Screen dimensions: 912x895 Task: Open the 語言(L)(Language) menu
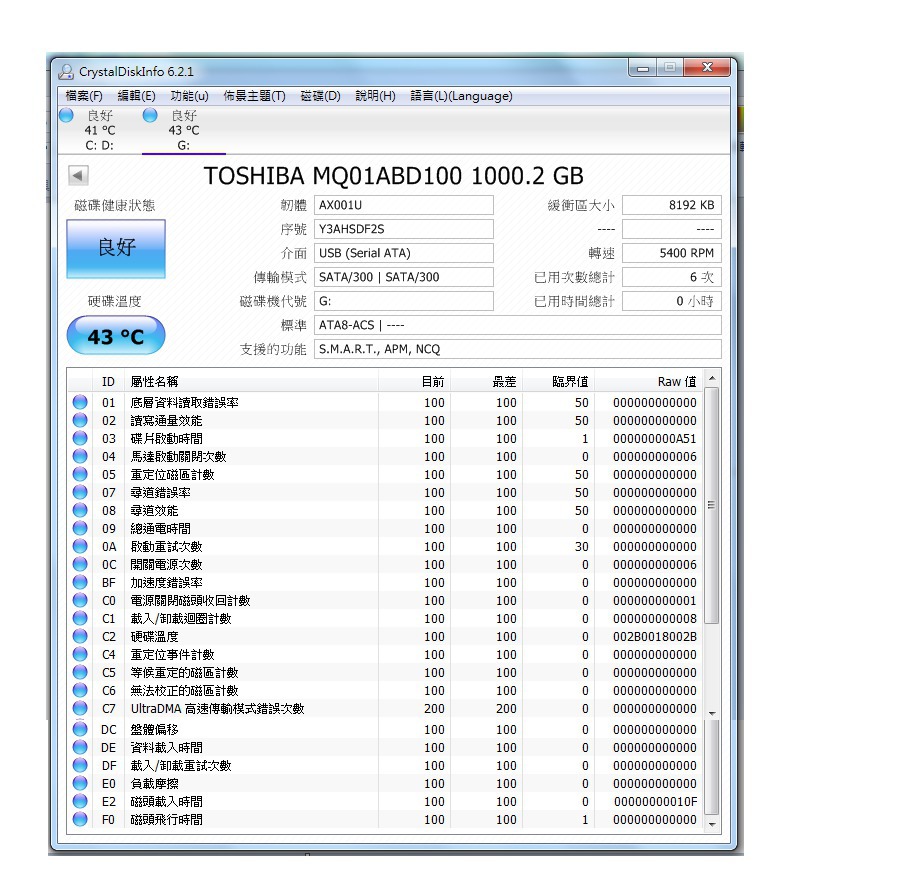pyautogui.click(x=461, y=96)
